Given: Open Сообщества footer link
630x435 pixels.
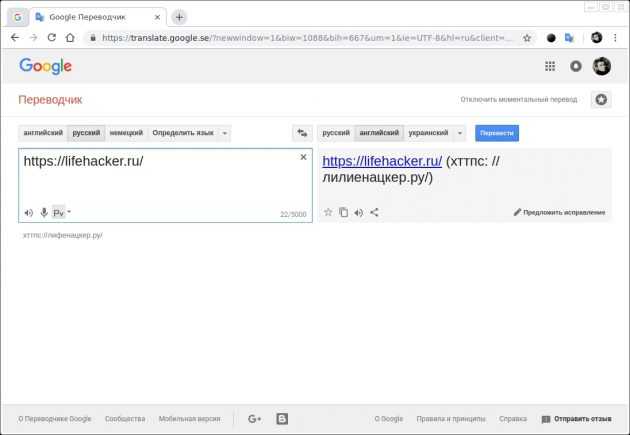Looking at the screenshot, I should click(125, 419).
